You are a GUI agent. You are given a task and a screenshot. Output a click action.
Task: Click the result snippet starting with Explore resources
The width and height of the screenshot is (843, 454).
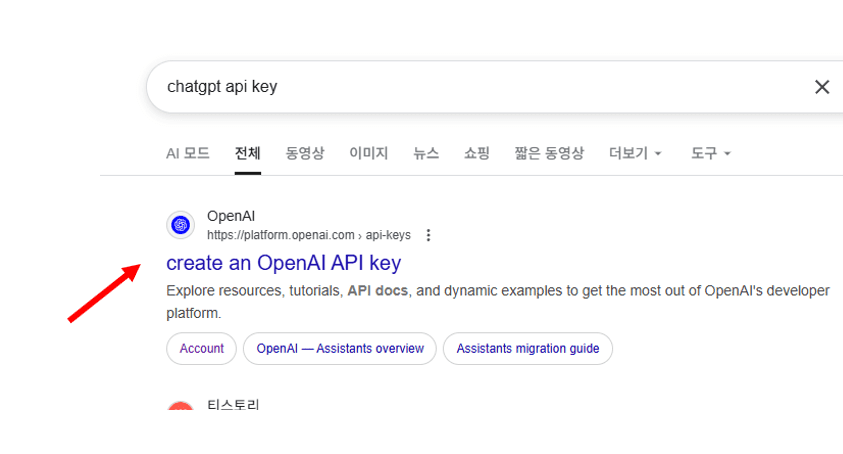point(498,302)
